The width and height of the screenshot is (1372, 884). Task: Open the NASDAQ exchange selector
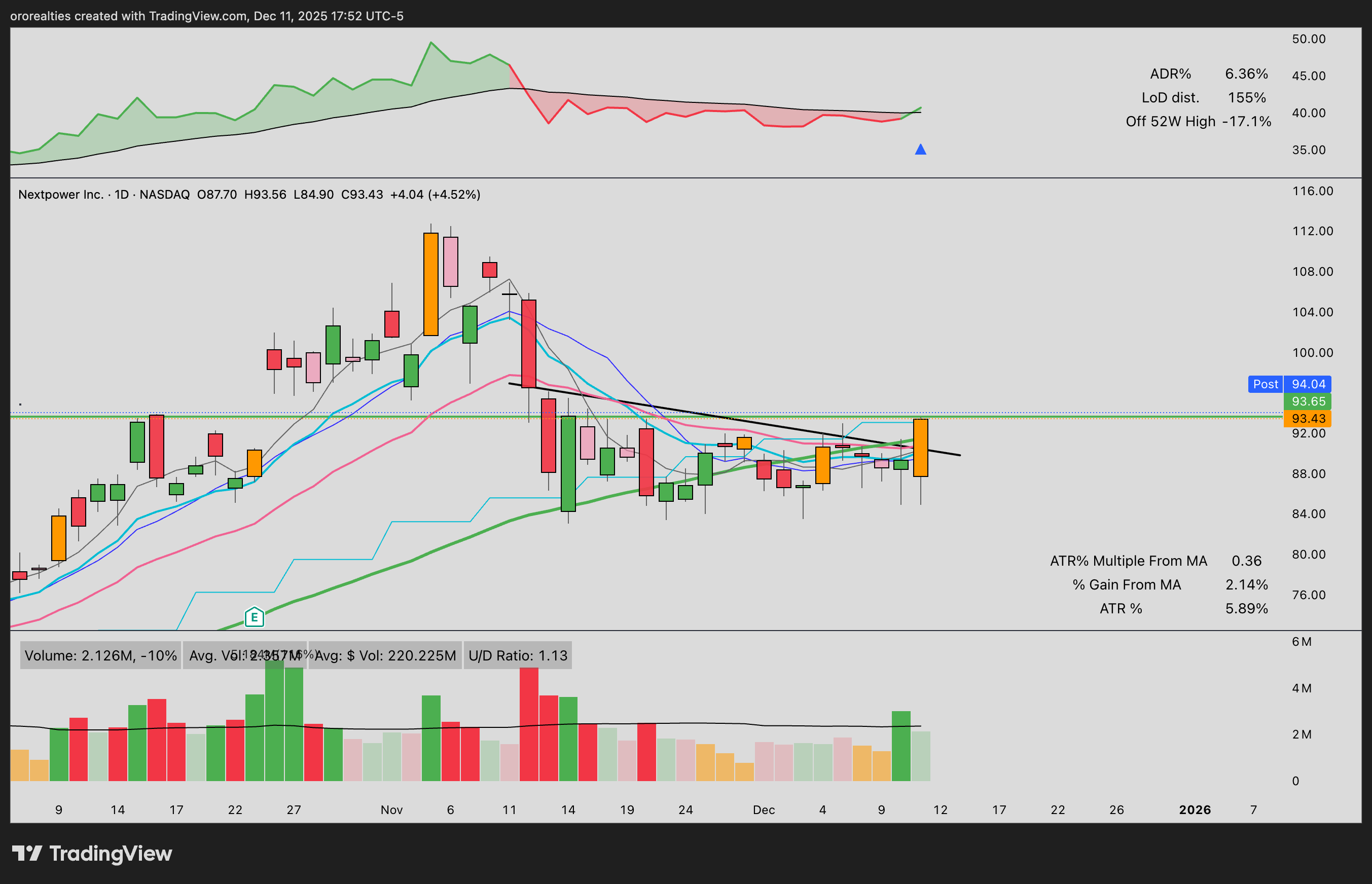pos(164,195)
